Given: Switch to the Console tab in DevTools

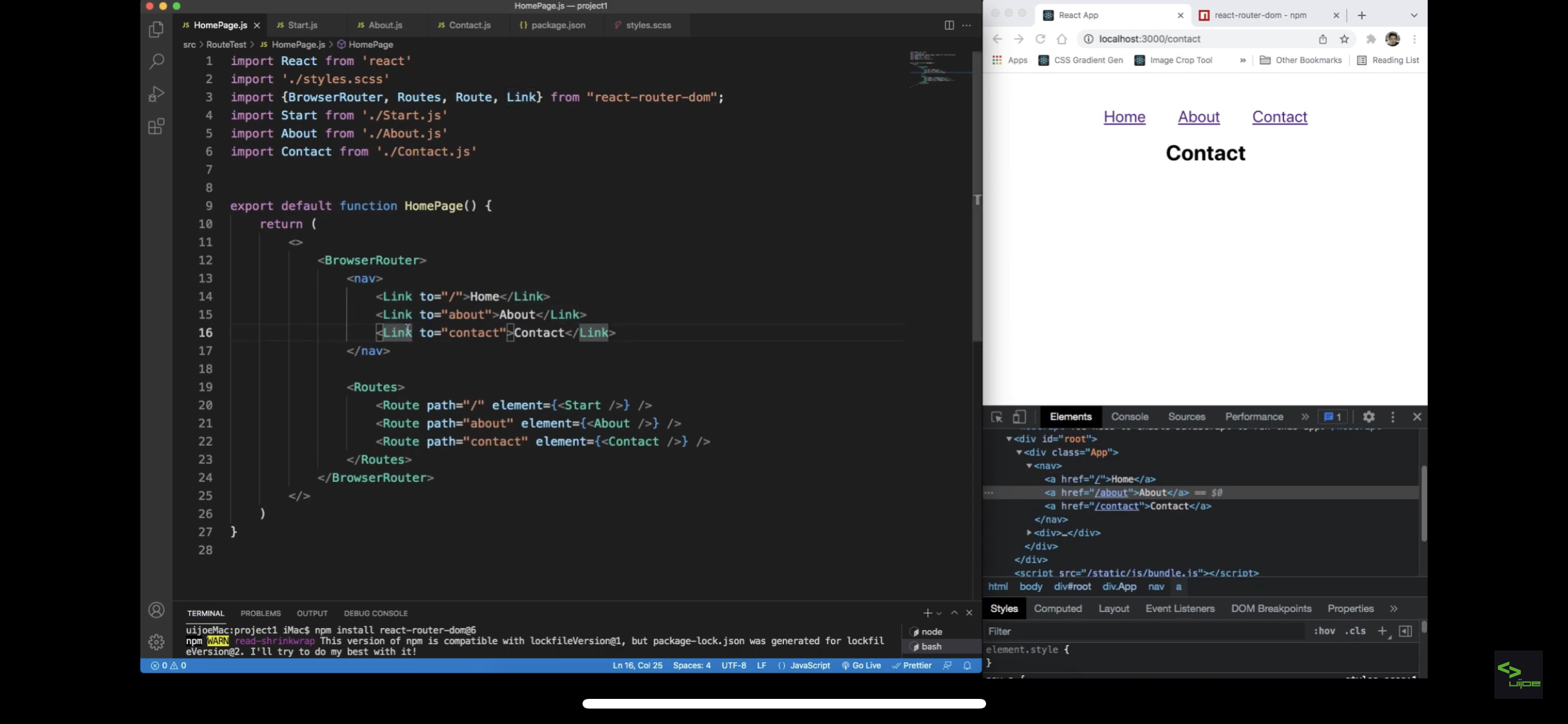Looking at the screenshot, I should coord(1130,416).
